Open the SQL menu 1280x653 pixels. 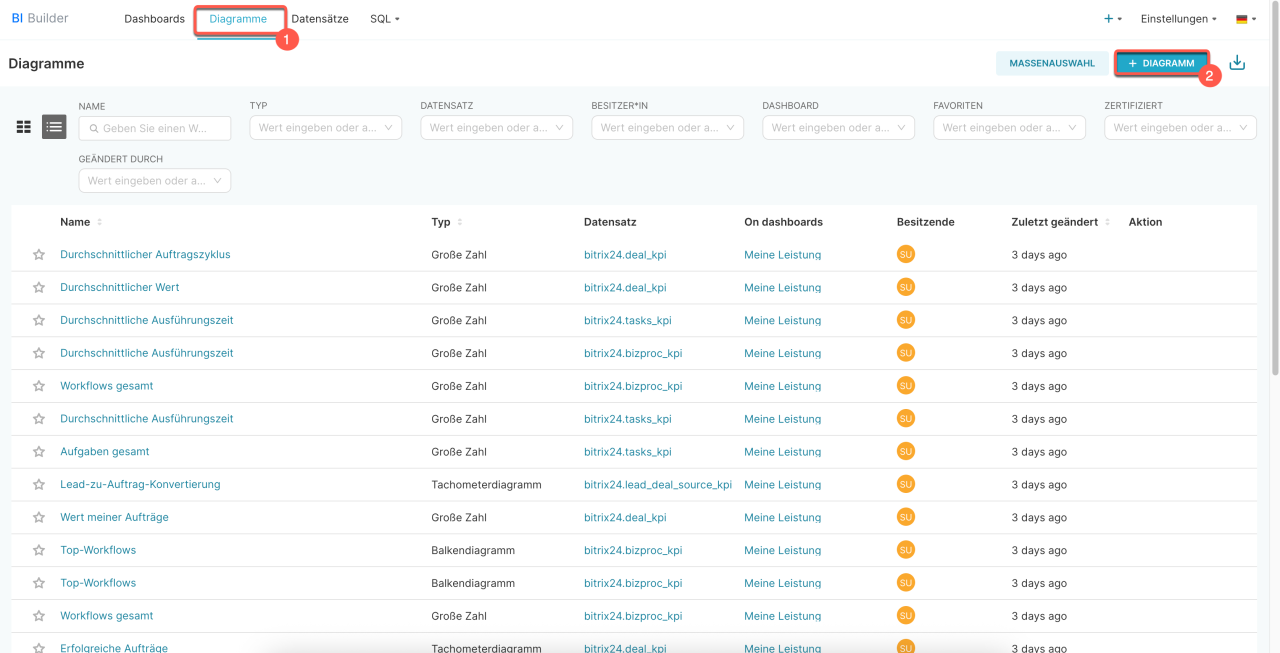(x=384, y=19)
